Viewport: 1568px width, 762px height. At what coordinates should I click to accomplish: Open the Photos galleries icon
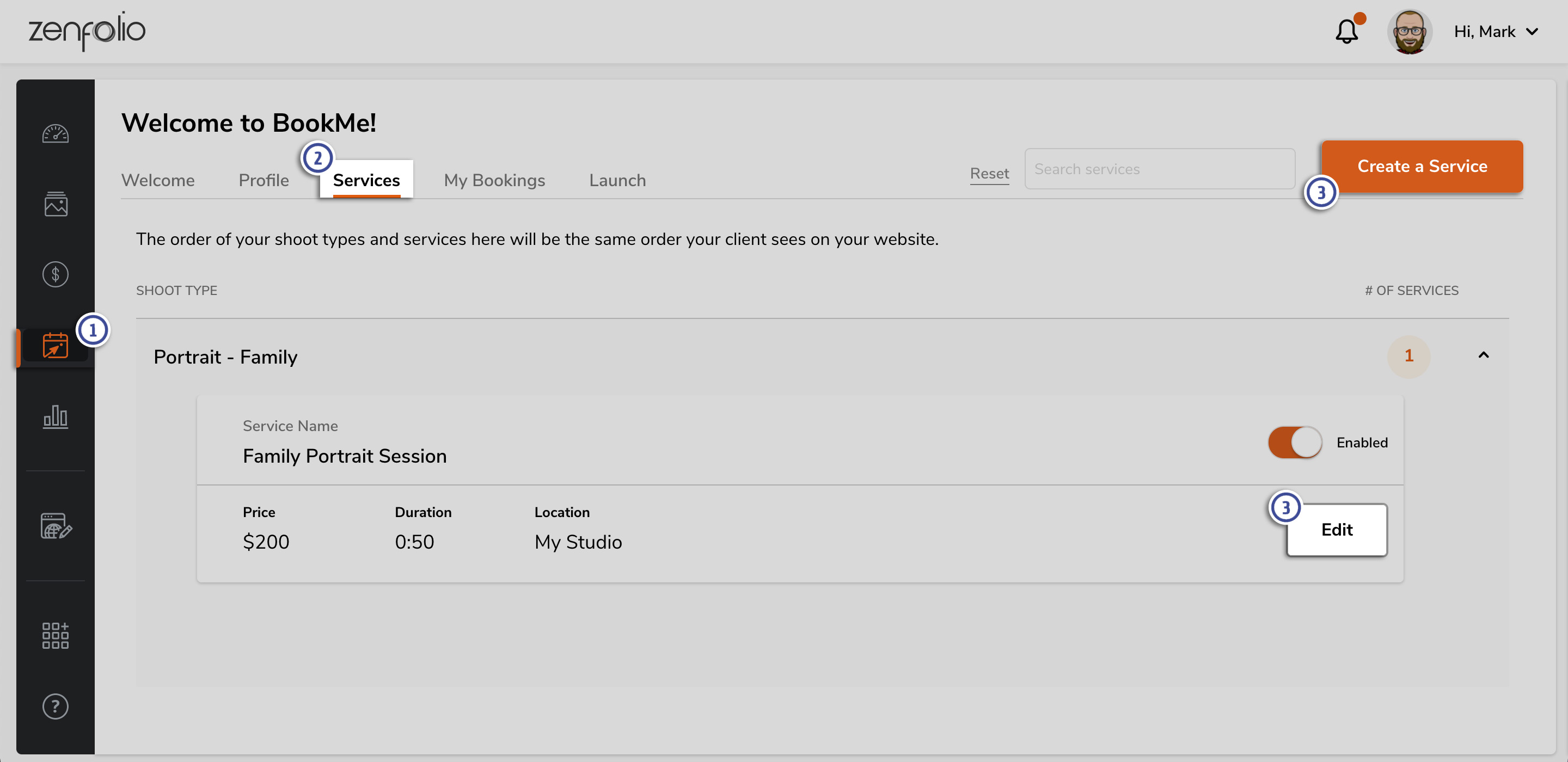pyautogui.click(x=55, y=204)
